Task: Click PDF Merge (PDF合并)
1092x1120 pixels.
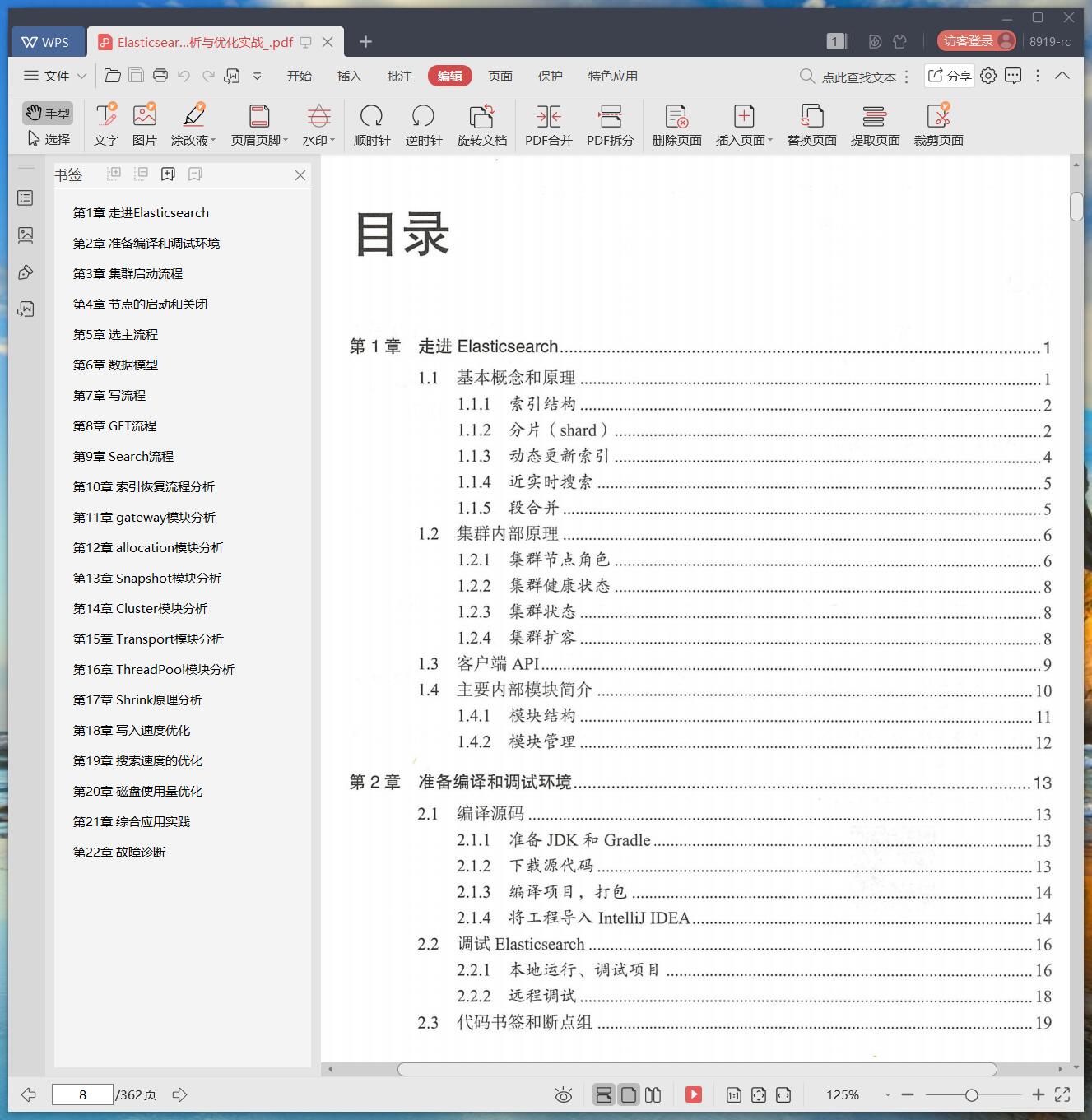Action: click(x=549, y=124)
